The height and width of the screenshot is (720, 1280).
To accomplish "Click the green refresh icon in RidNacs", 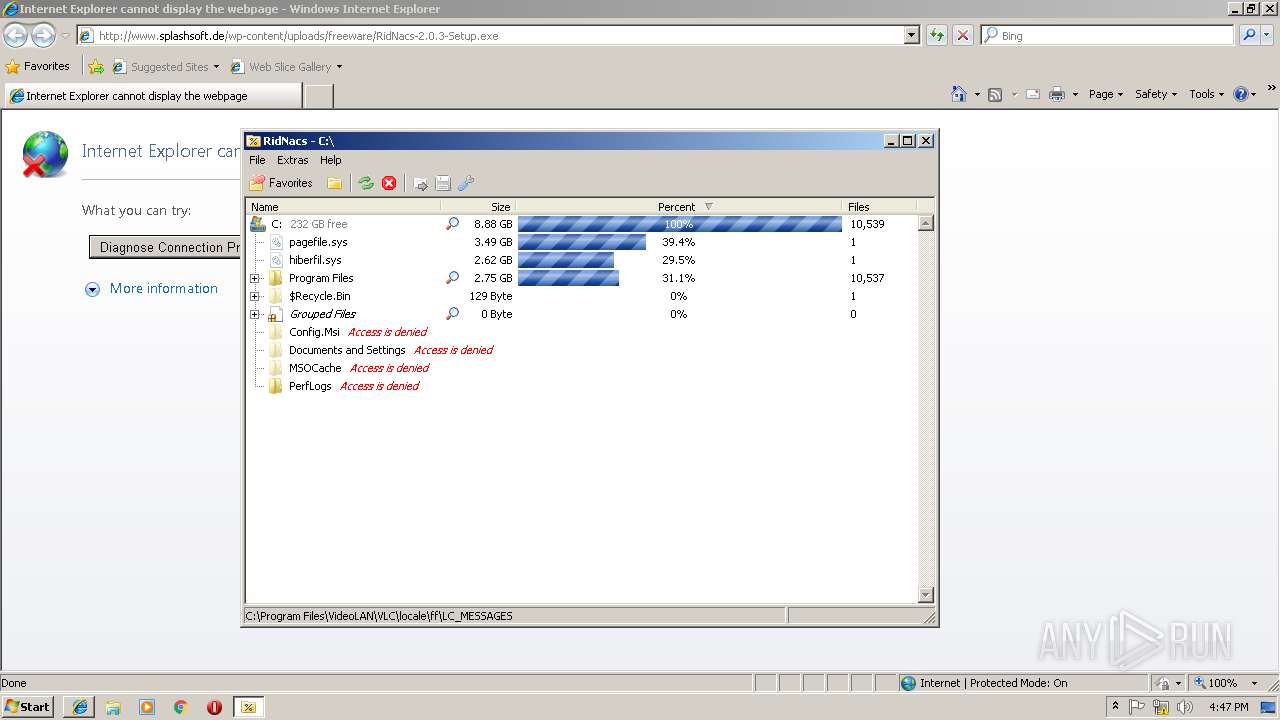I will (366, 183).
